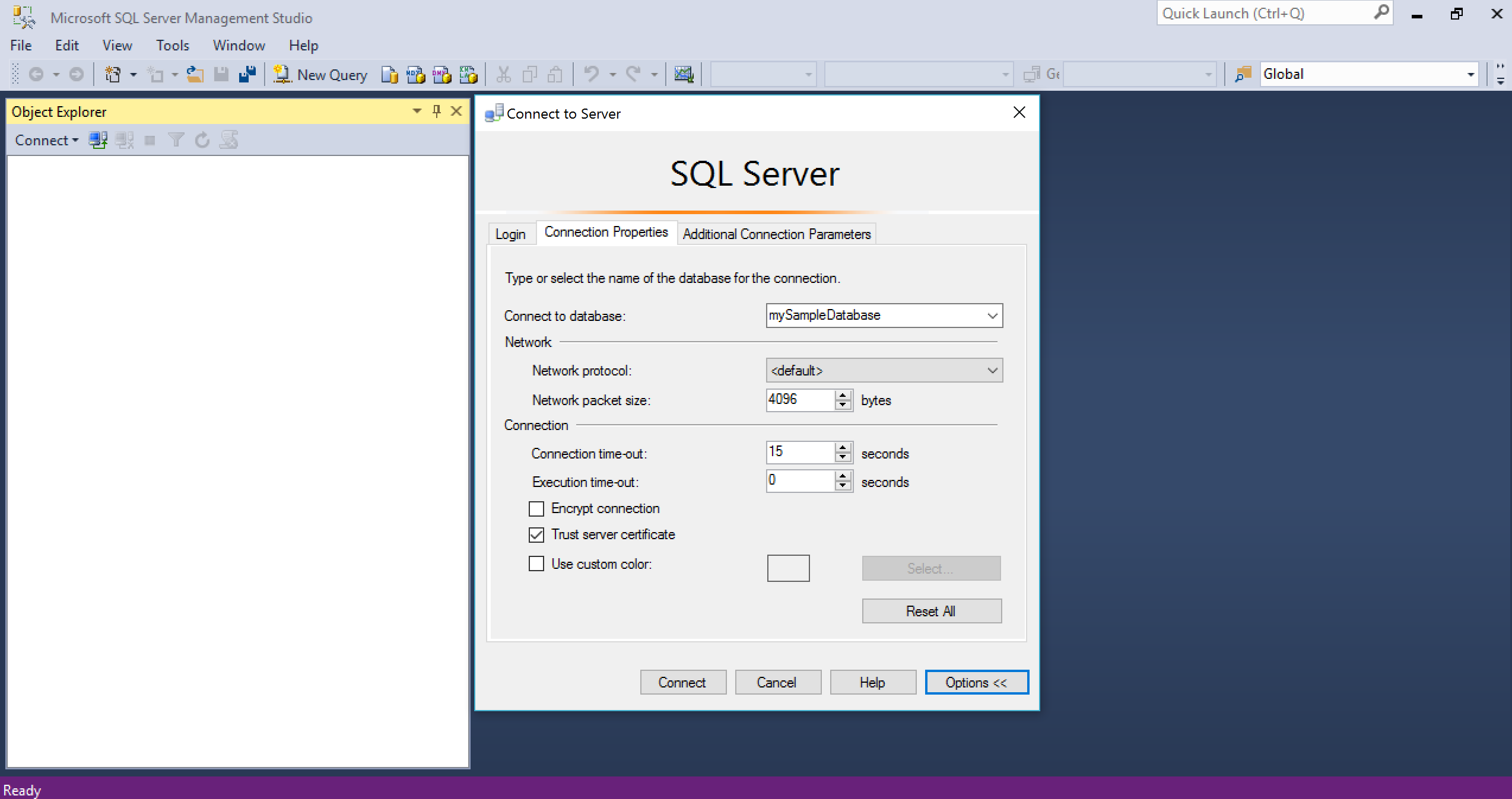Enable Use custom color checkbox
This screenshot has width=1512, height=799.
535,564
